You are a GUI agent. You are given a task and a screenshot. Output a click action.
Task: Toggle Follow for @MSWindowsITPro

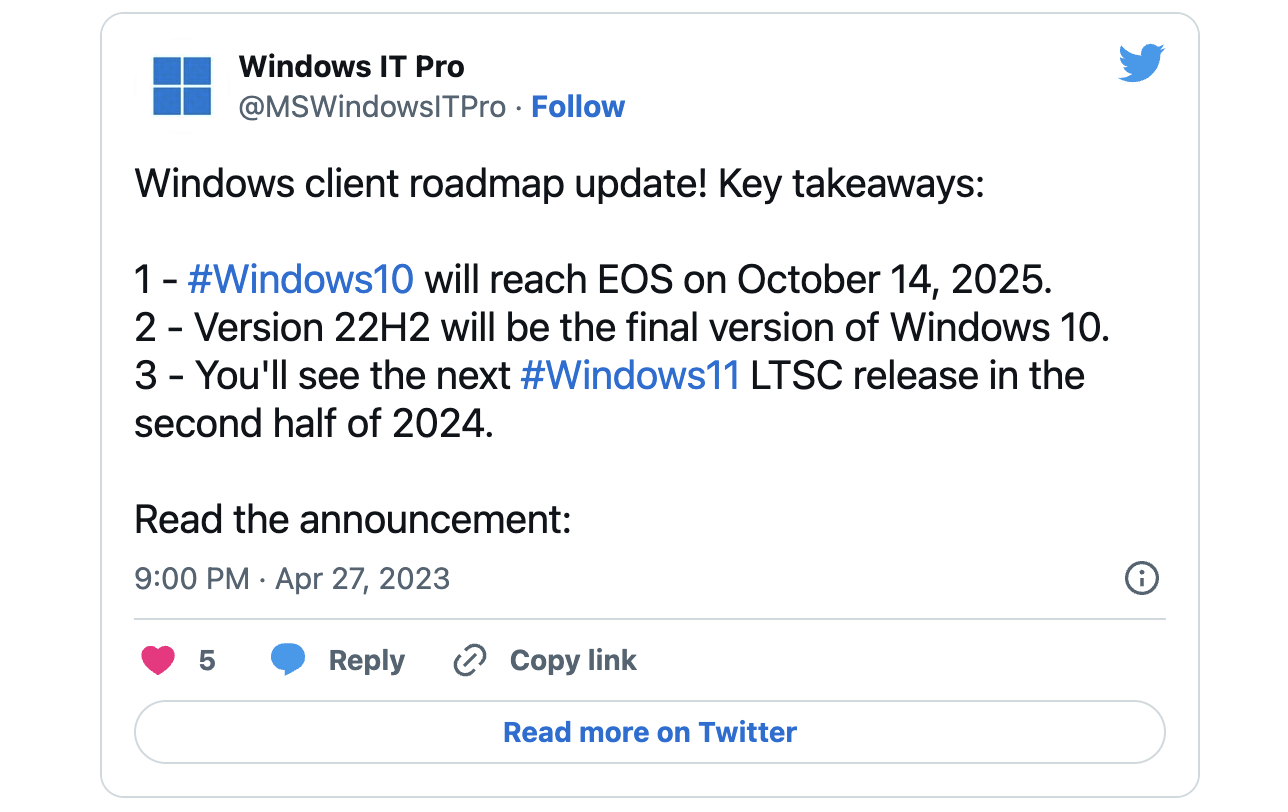tap(578, 106)
